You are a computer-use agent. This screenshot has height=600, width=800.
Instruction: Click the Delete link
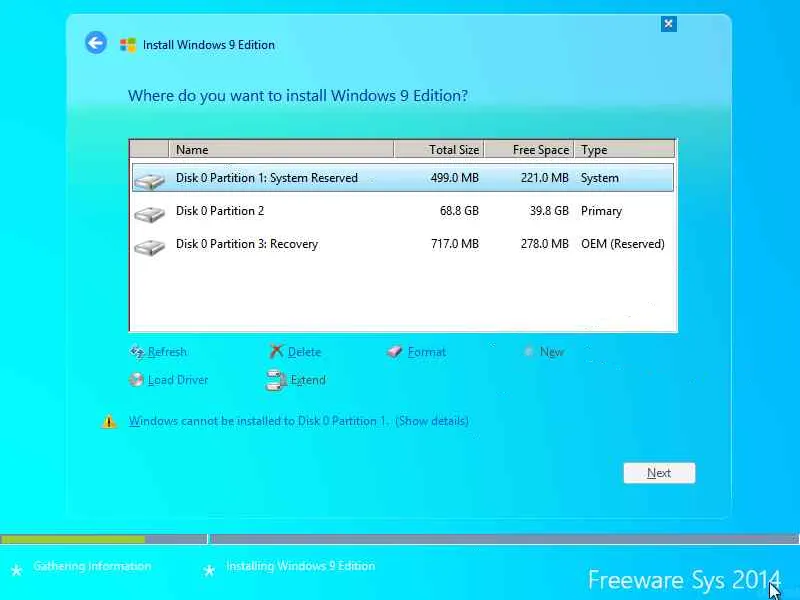click(305, 352)
